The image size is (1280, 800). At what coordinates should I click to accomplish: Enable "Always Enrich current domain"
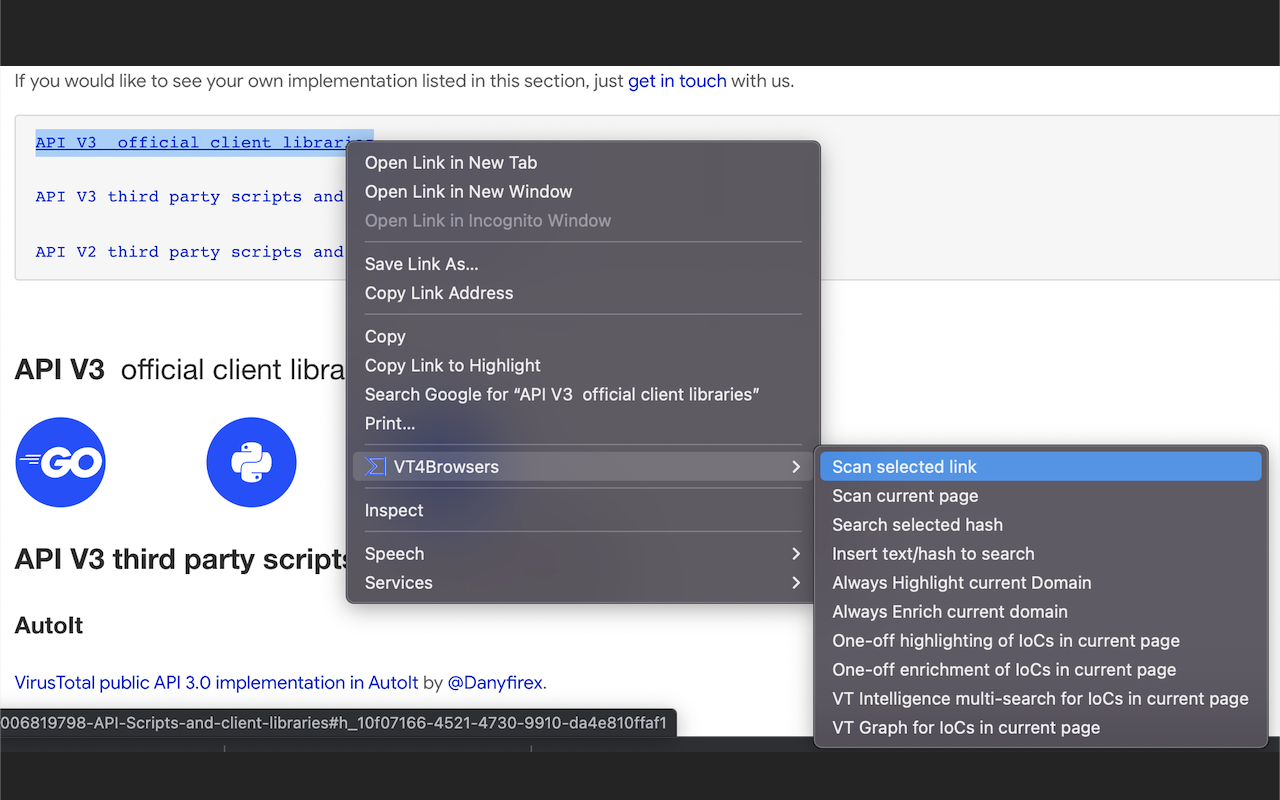click(950, 611)
